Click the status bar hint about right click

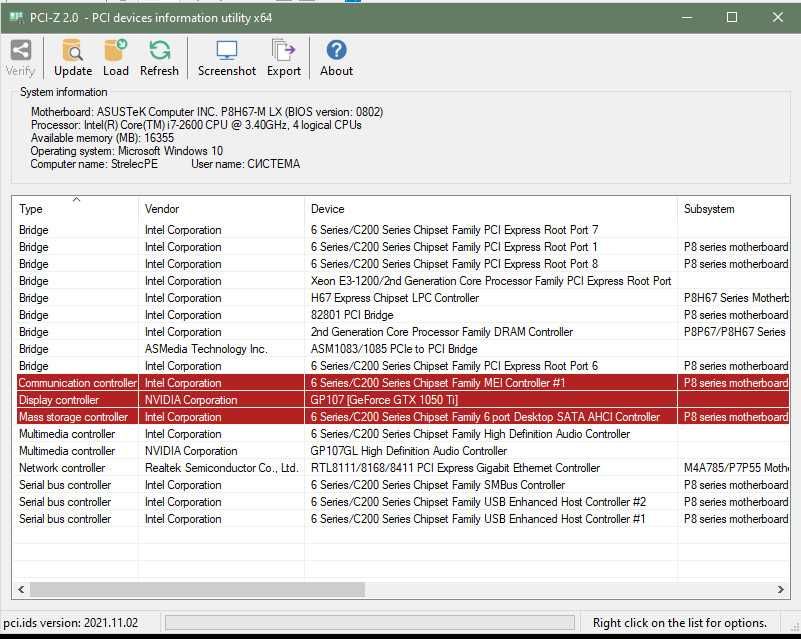680,623
